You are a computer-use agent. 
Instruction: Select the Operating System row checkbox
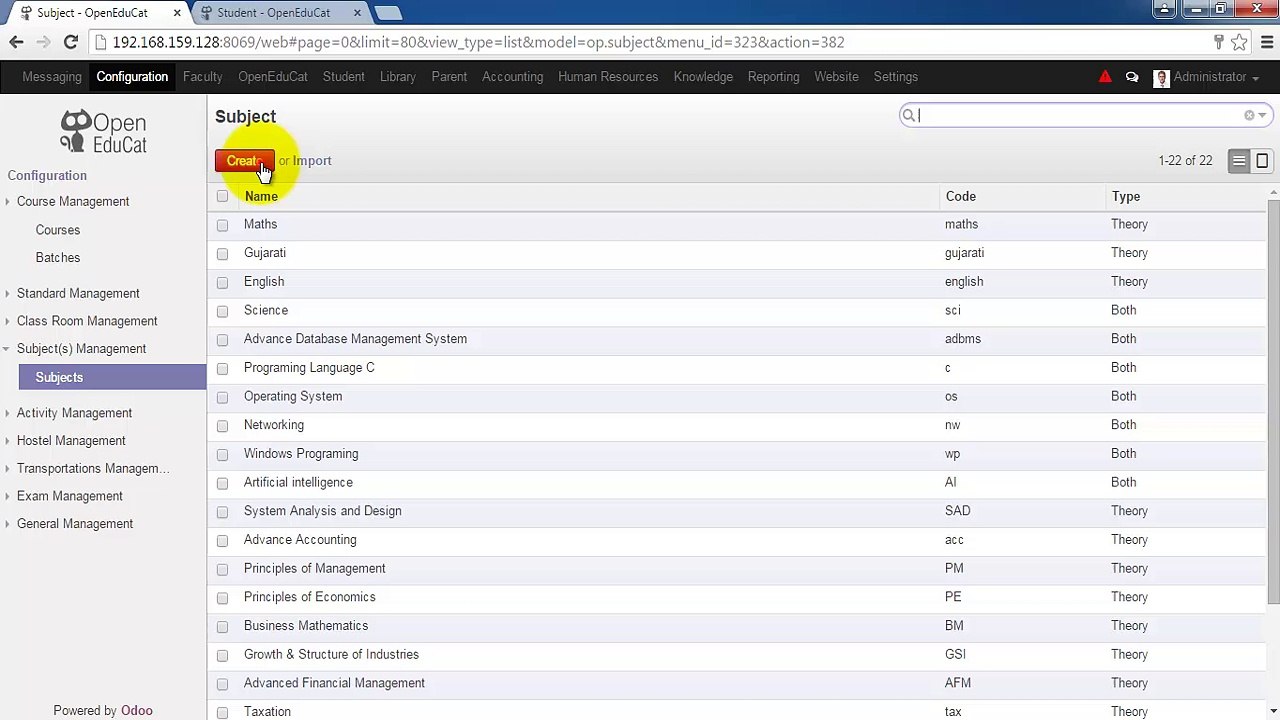(222, 397)
